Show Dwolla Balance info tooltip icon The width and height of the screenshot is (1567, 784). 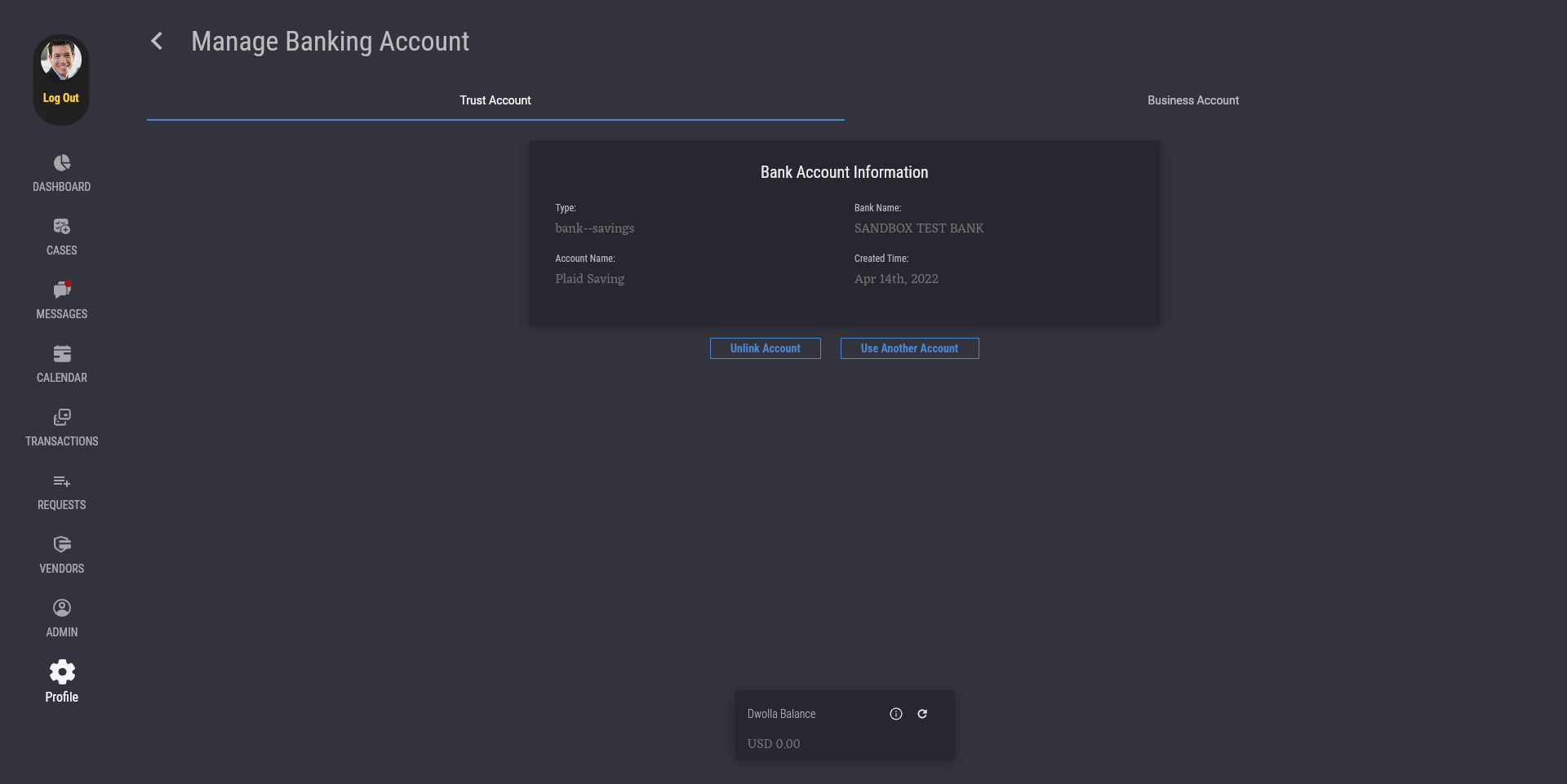tap(896, 714)
